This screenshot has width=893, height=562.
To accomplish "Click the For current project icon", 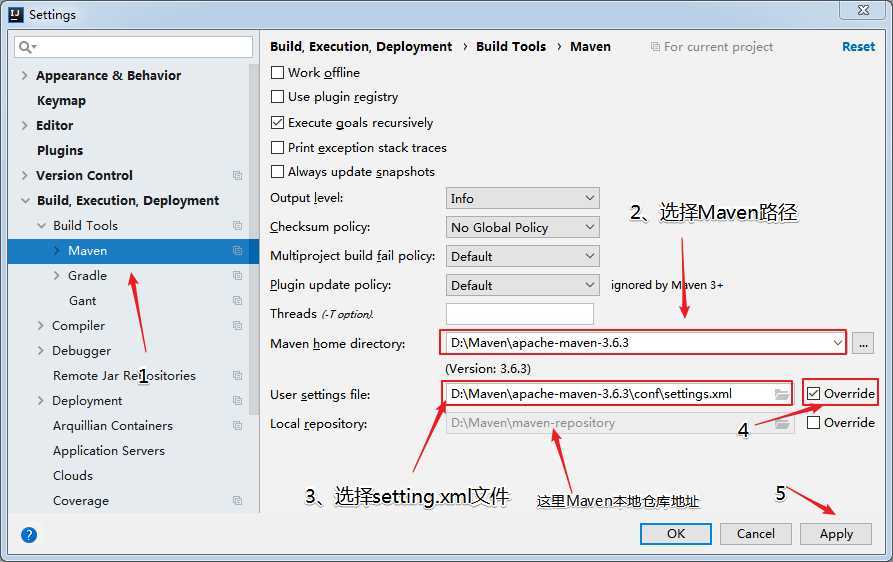I will click(x=655, y=47).
